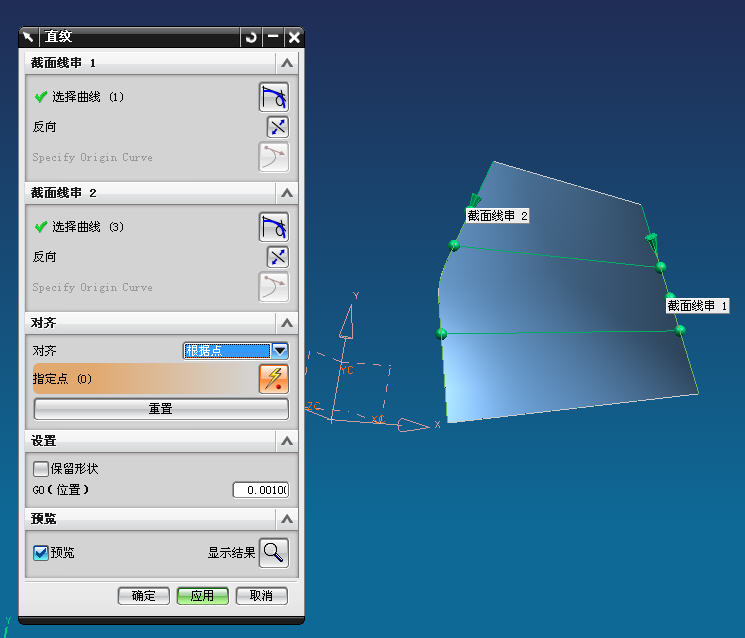The height and width of the screenshot is (638, 745).
Task: Uncheck the 预览 checkbox
Action: pyautogui.click(x=41, y=553)
